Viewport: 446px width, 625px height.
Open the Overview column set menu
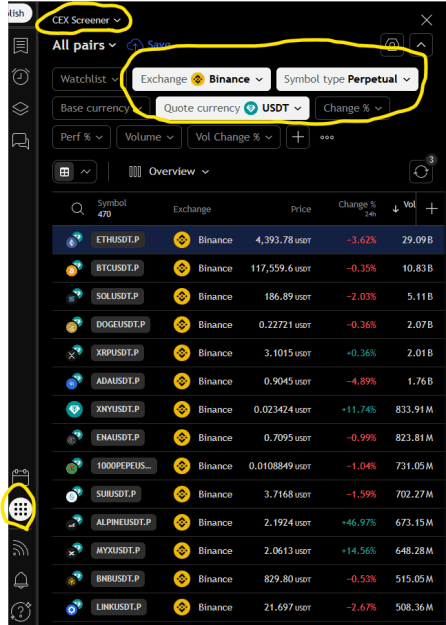(169, 172)
